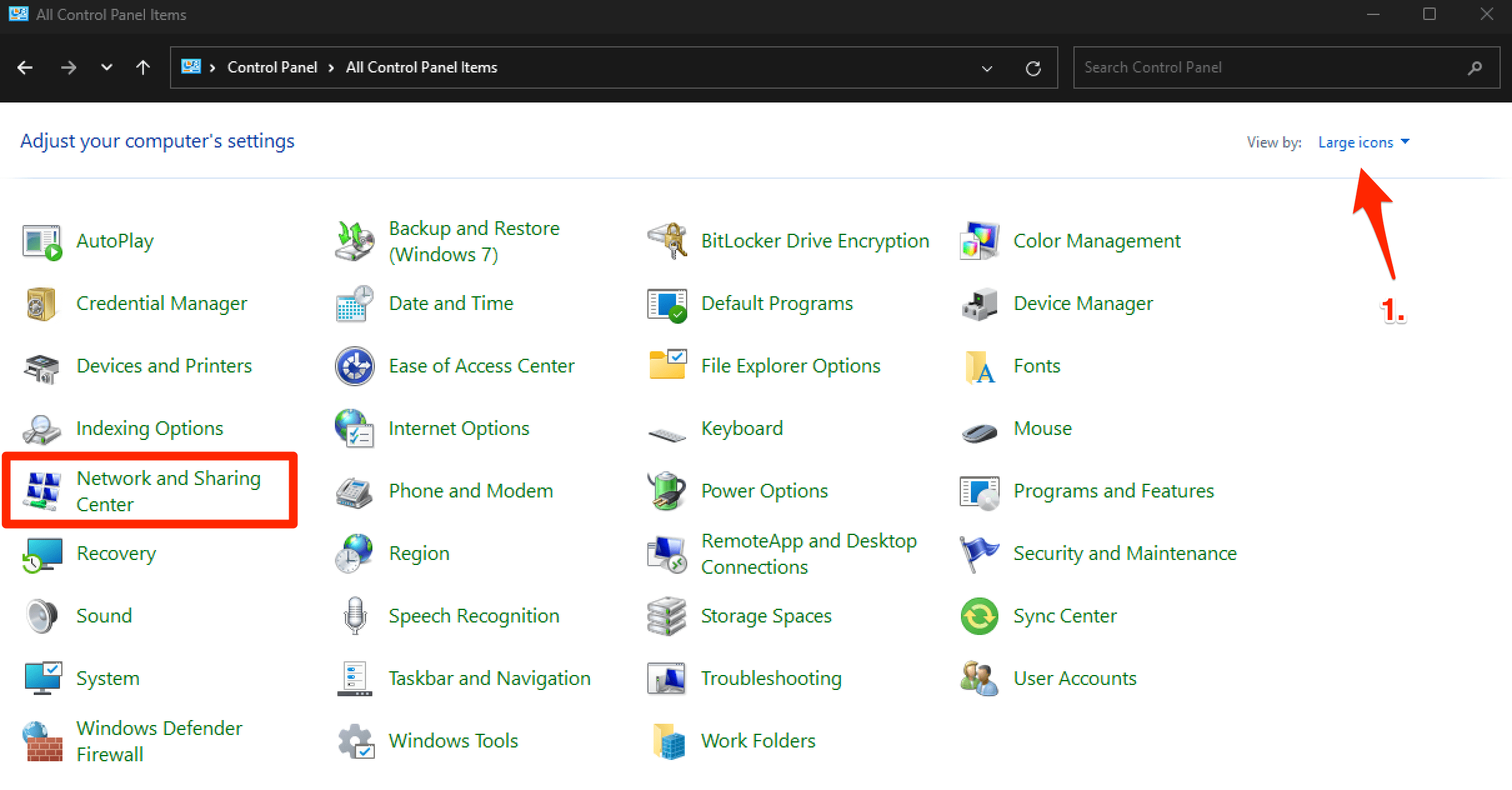This screenshot has height=790, width=1512.
Task: Maximize the All Control Panel Items window
Action: click(x=1430, y=14)
